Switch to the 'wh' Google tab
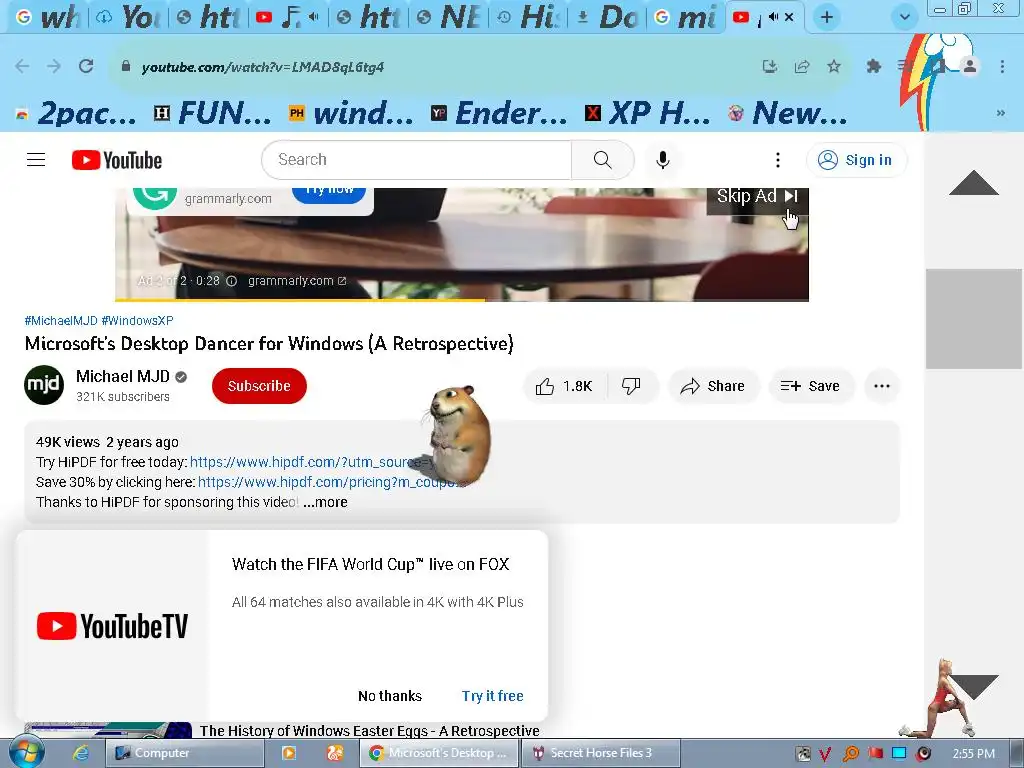The image size is (1024, 768). [x=50, y=18]
